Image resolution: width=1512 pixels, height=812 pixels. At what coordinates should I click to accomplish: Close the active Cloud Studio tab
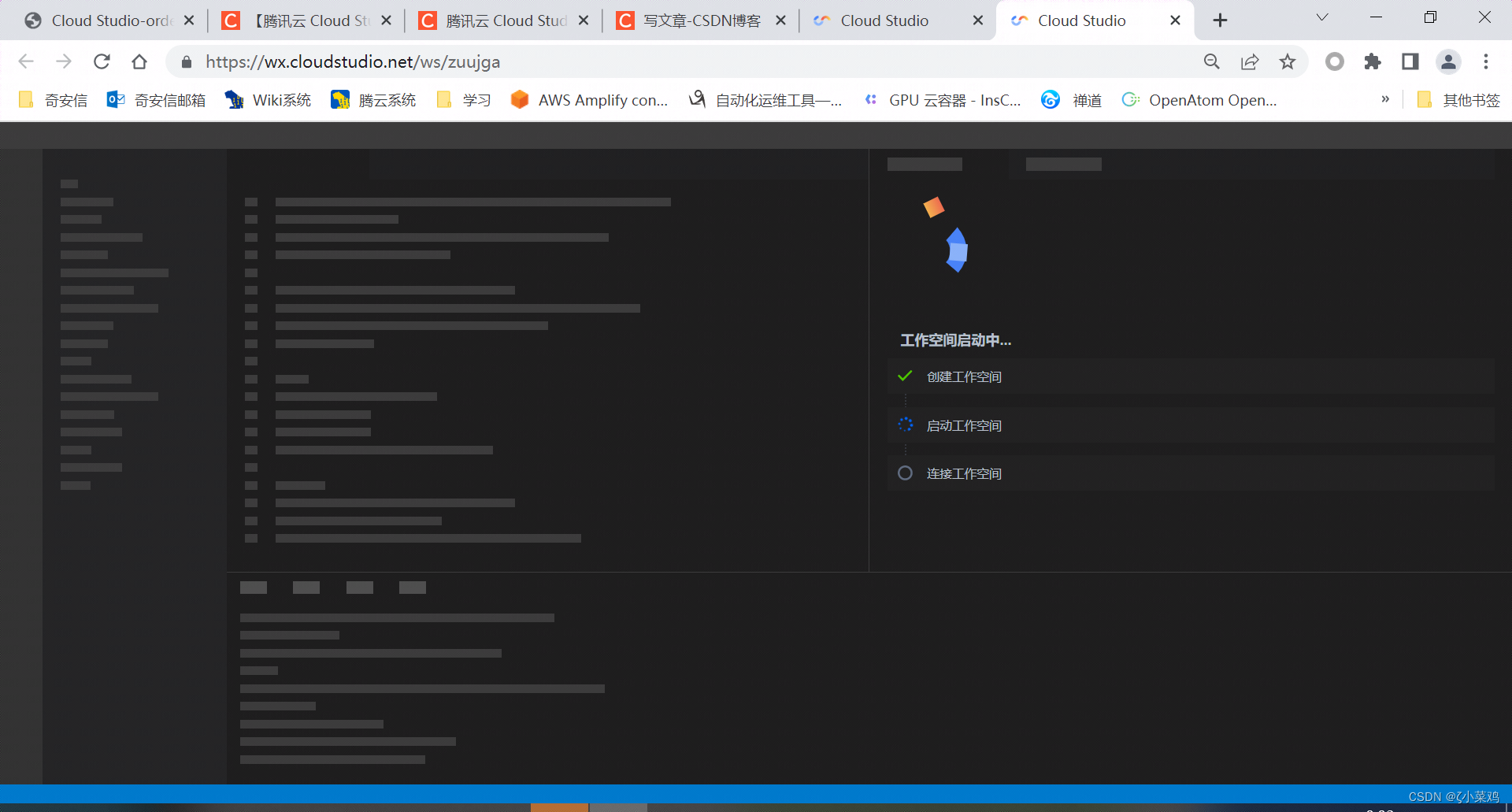click(1175, 20)
